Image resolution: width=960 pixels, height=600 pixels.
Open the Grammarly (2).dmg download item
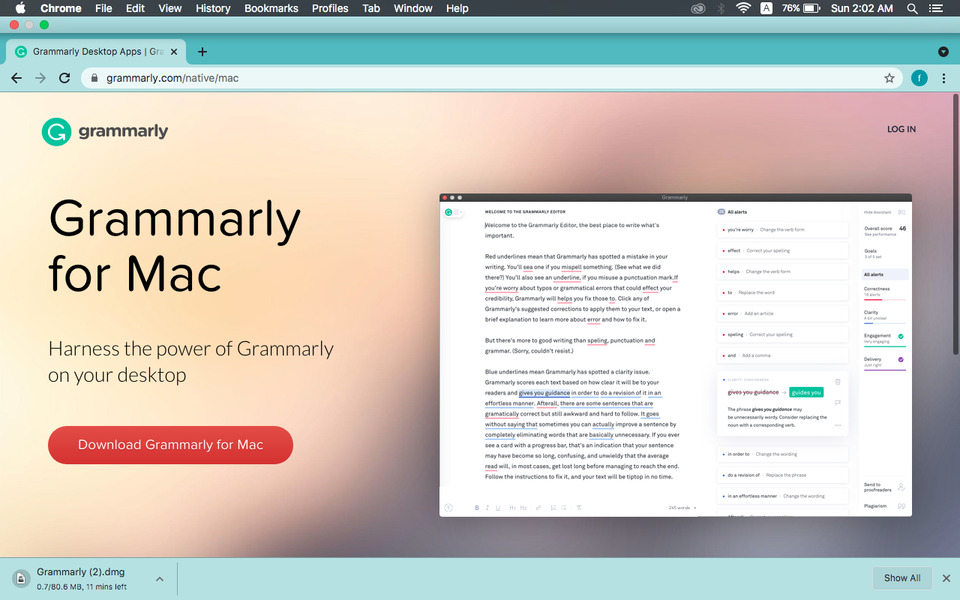89,579
